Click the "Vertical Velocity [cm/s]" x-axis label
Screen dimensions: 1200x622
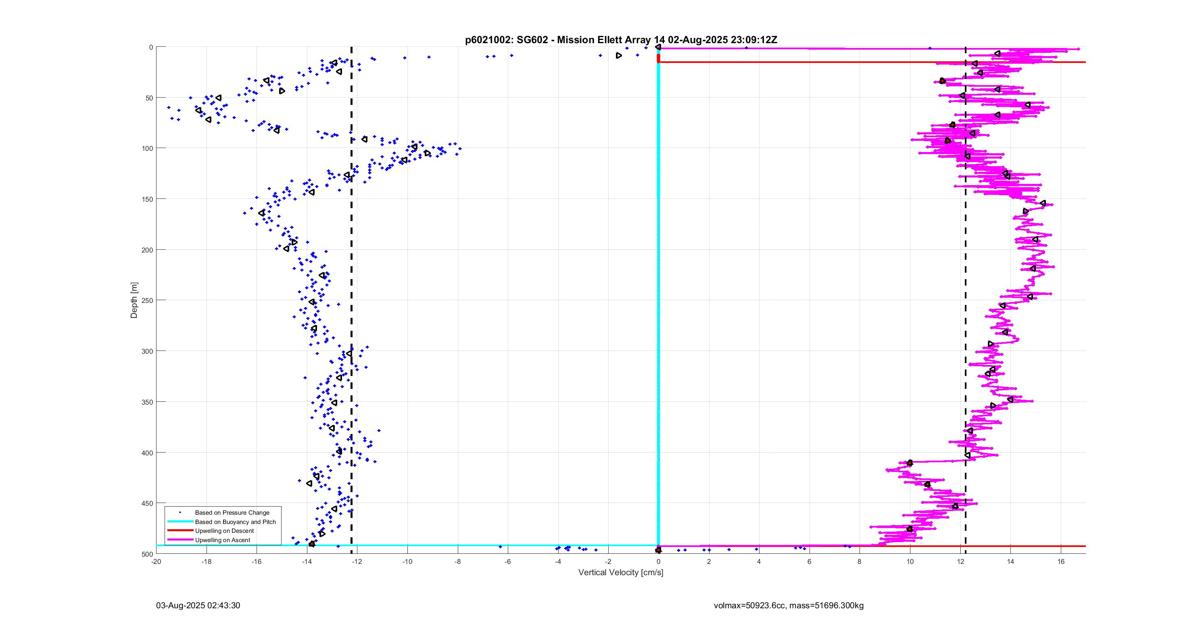tap(621, 573)
